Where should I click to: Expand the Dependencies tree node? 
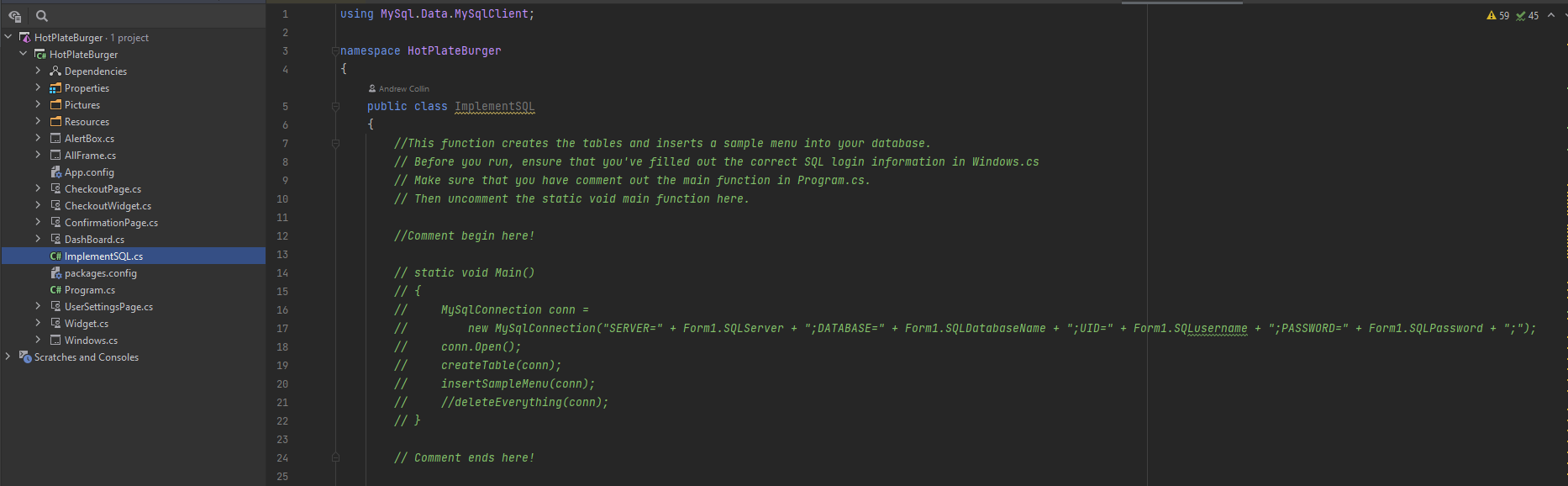pyautogui.click(x=38, y=71)
